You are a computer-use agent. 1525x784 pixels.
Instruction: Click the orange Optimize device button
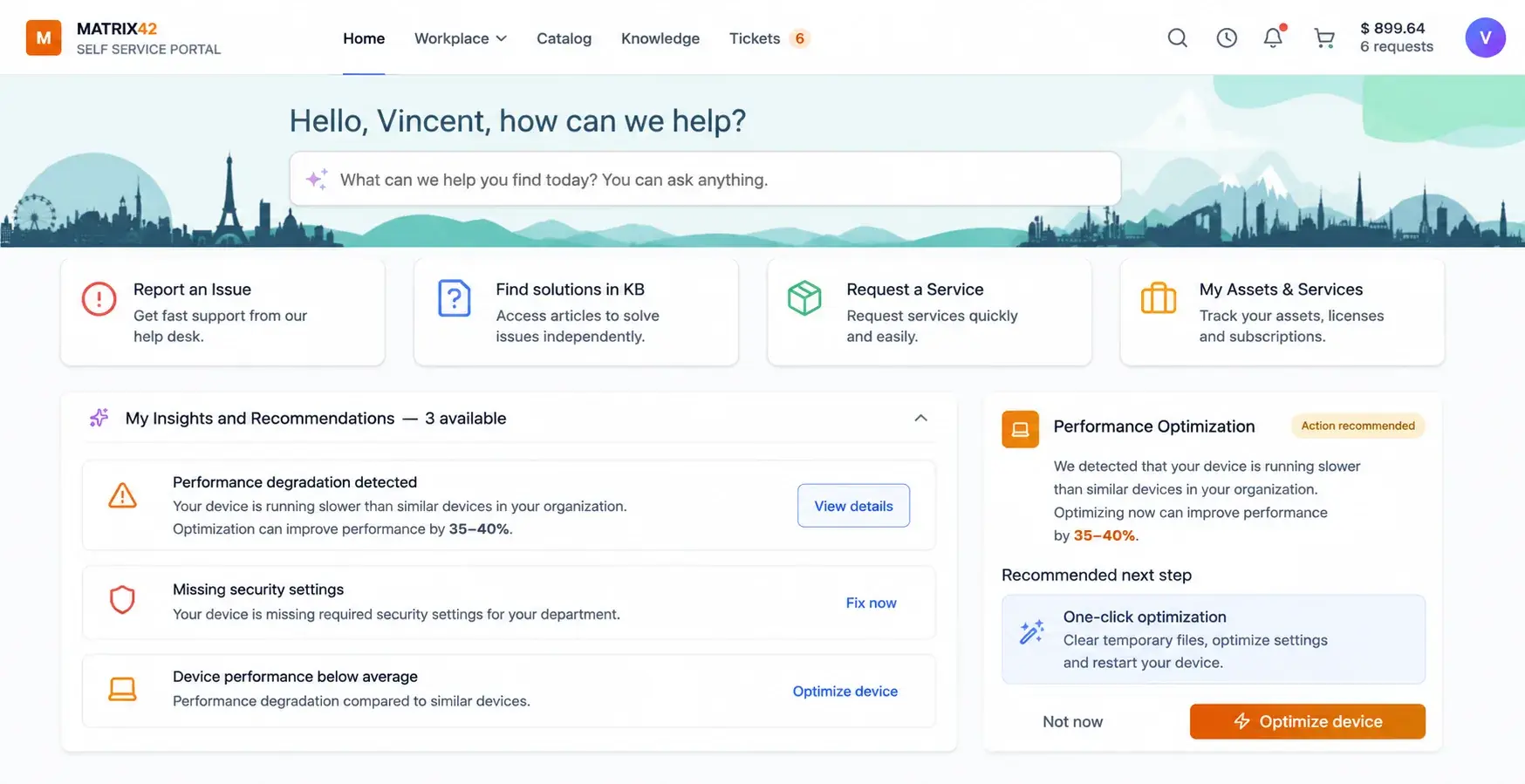click(1307, 721)
